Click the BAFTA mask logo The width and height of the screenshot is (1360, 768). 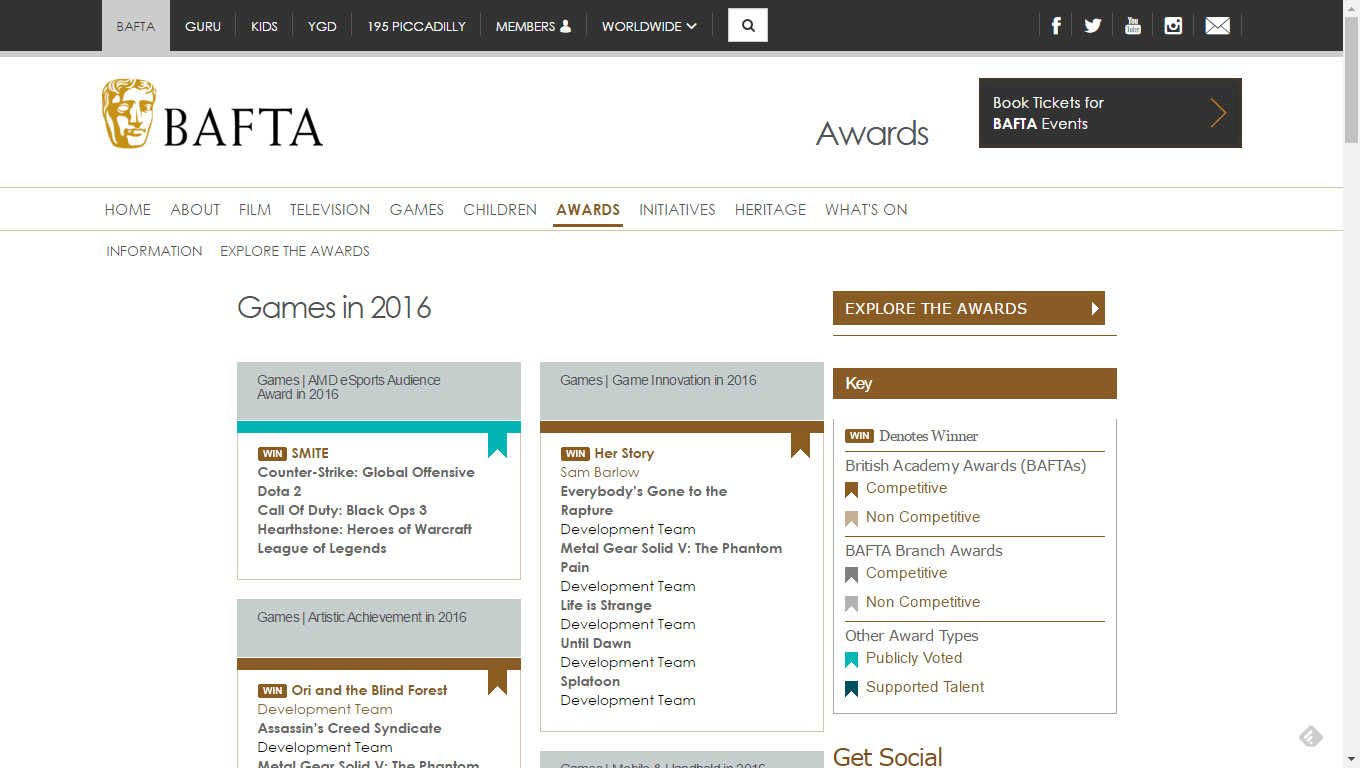pyautogui.click(x=130, y=115)
